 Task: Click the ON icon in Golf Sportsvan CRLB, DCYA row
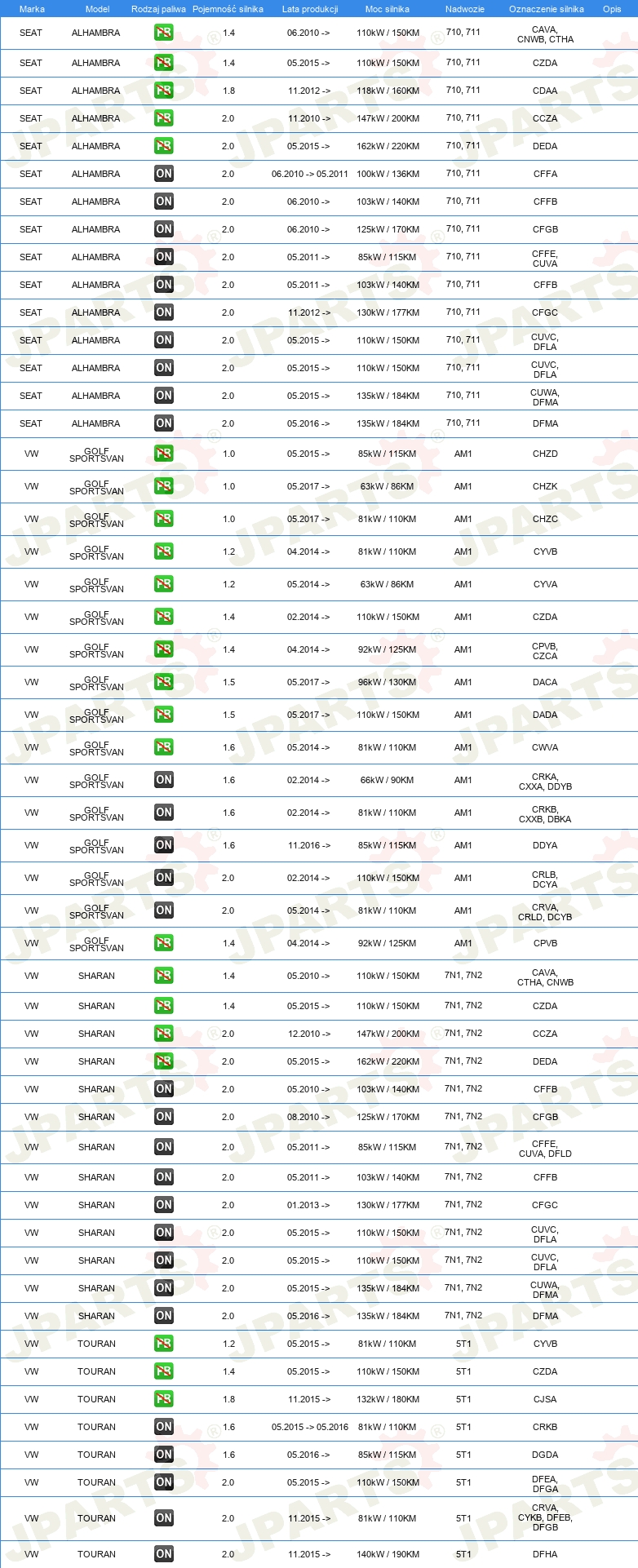(164, 878)
